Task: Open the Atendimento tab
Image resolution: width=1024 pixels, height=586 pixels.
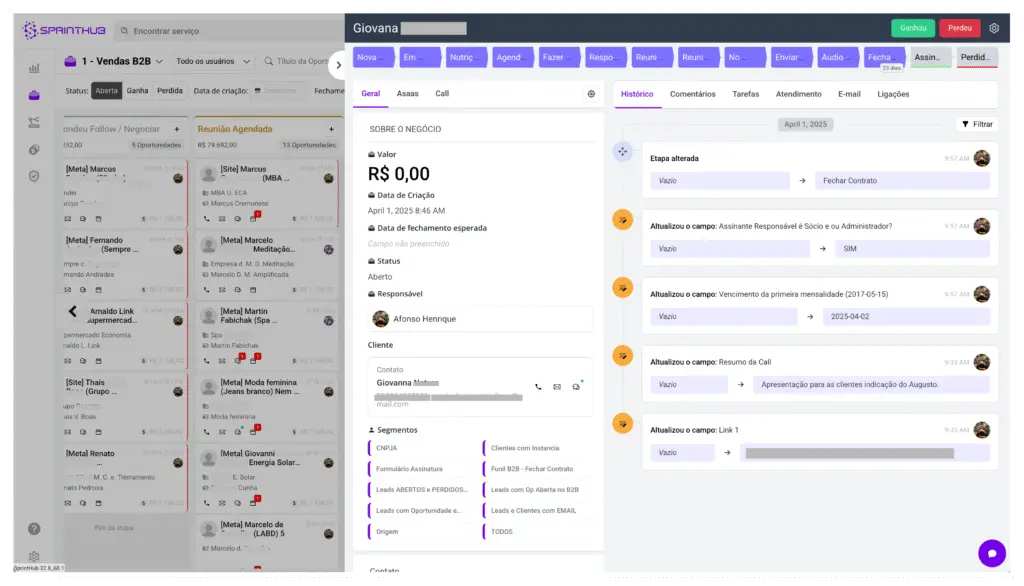Action: point(798,94)
